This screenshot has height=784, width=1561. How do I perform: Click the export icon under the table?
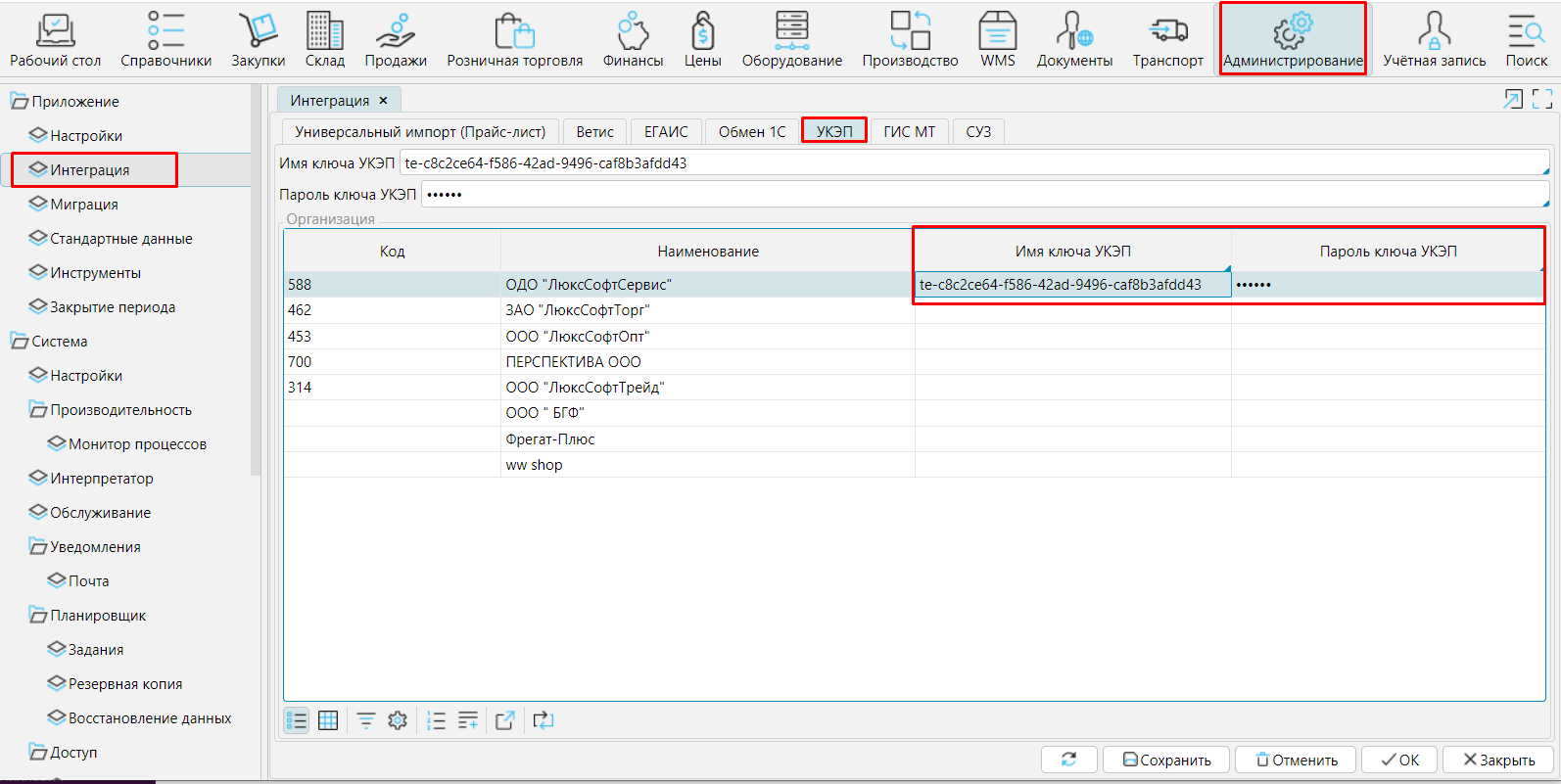pos(505,721)
